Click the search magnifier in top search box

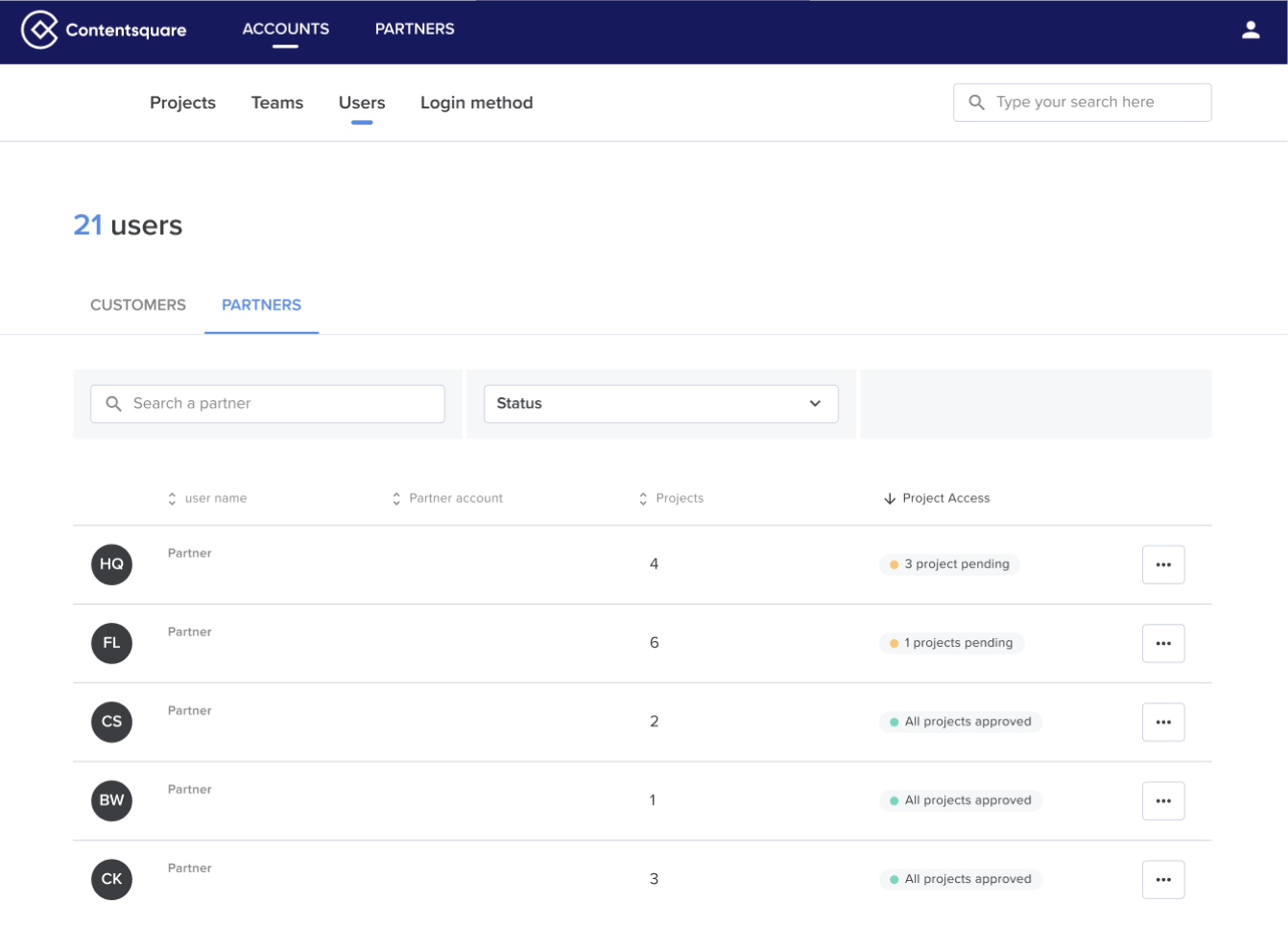[976, 102]
